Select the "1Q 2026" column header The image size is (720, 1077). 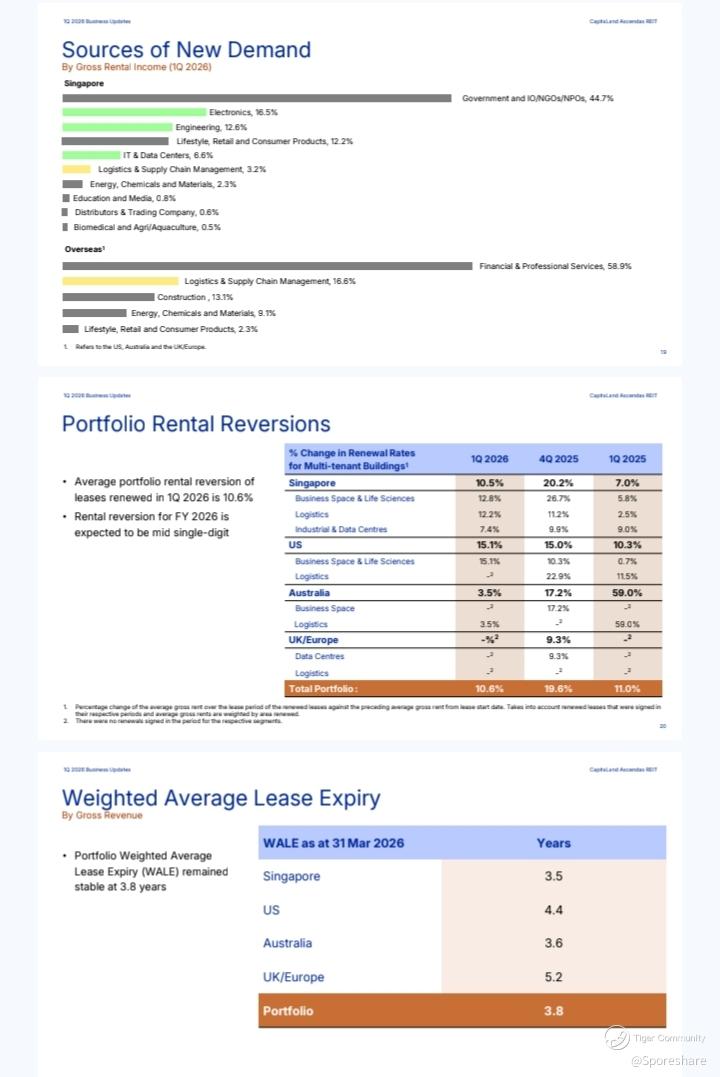(489, 459)
